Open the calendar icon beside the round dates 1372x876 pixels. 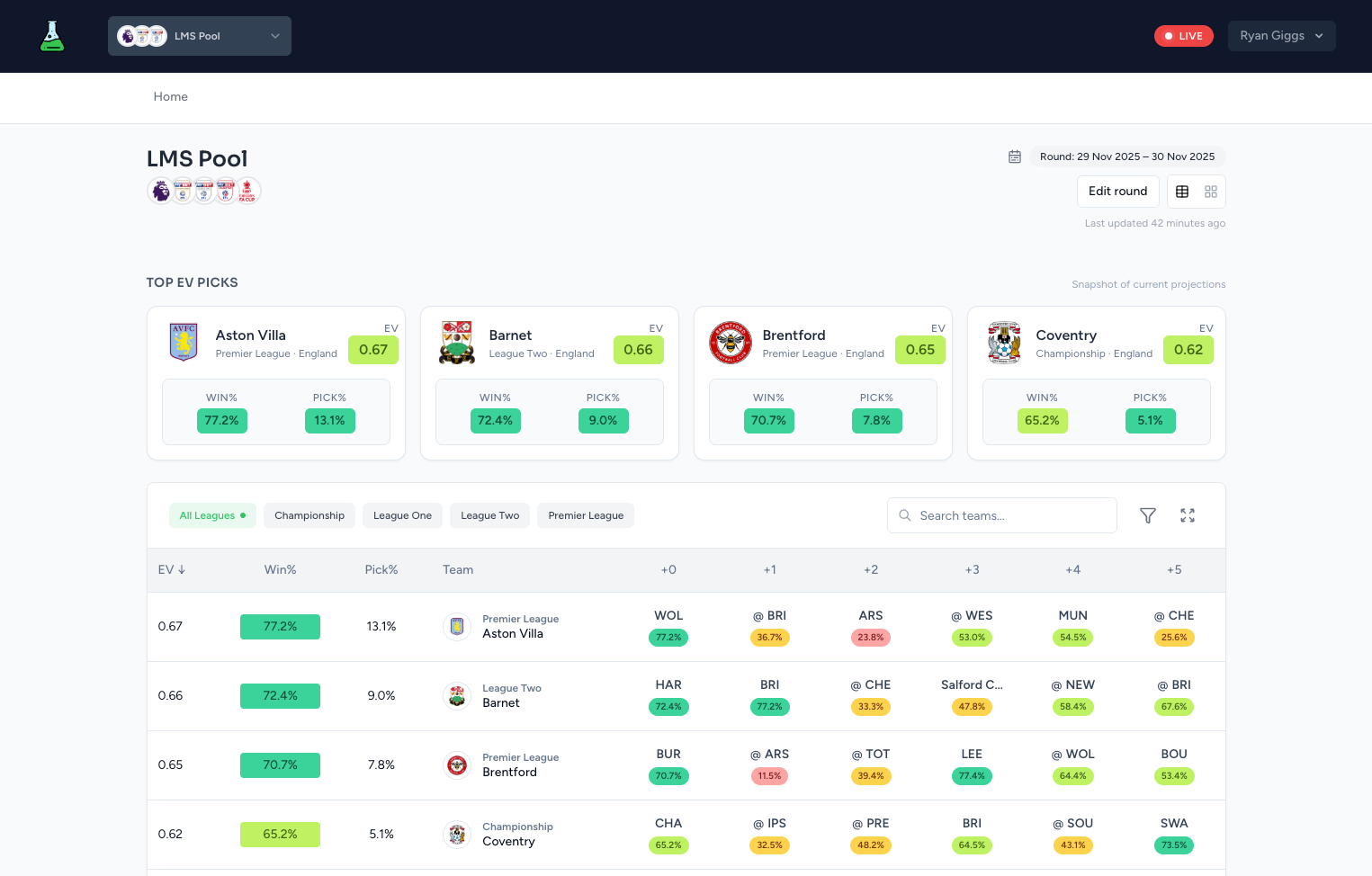point(1015,156)
